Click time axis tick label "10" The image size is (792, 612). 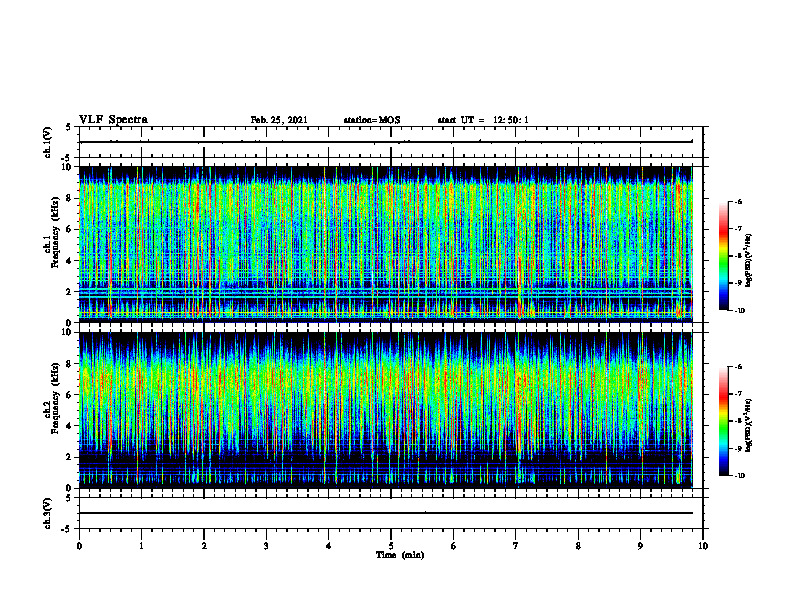pyautogui.click(x=703, y=546)
